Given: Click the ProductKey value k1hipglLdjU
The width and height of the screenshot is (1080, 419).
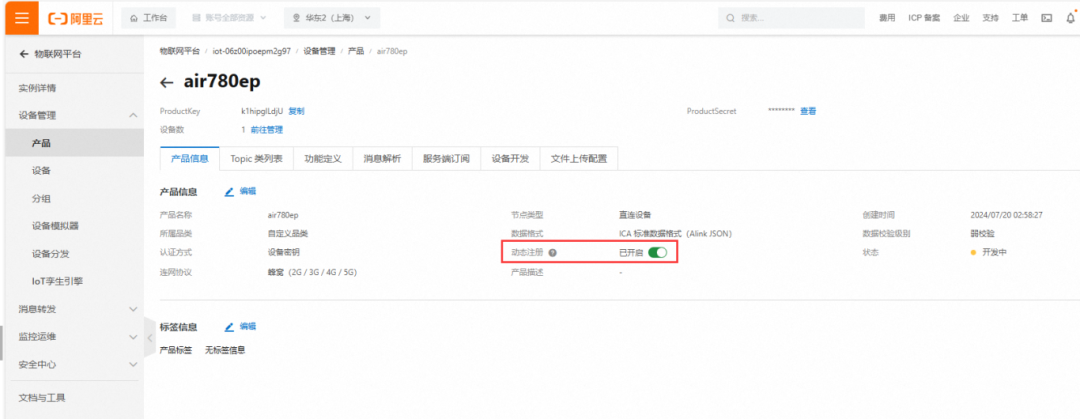Looking at the screenshot, I should [262, 110].
